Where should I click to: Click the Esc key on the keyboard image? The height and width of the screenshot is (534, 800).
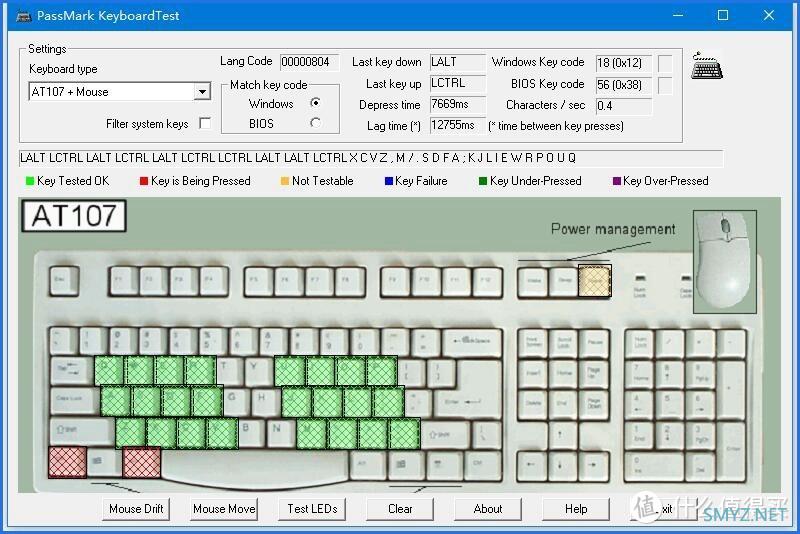[64, 281]
